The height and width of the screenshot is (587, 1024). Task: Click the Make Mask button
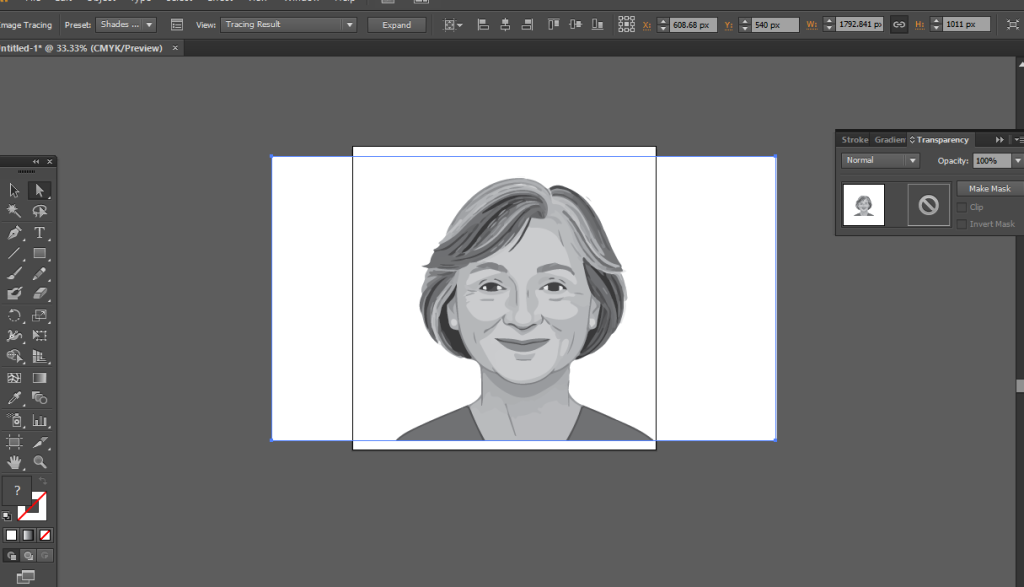point(989,189)
